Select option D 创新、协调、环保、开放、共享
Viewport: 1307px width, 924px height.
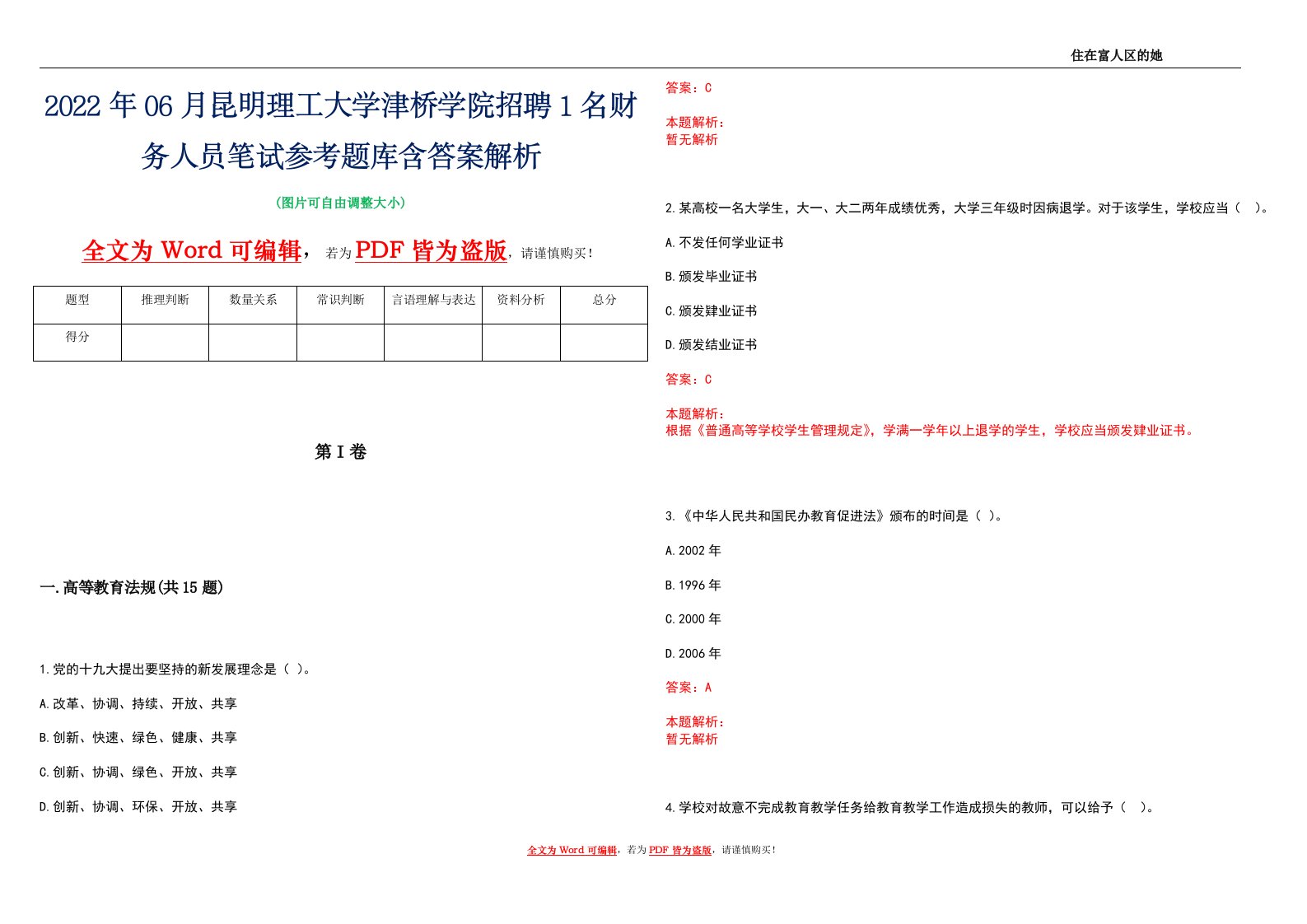pyautogui.click(x=138, y=807)
